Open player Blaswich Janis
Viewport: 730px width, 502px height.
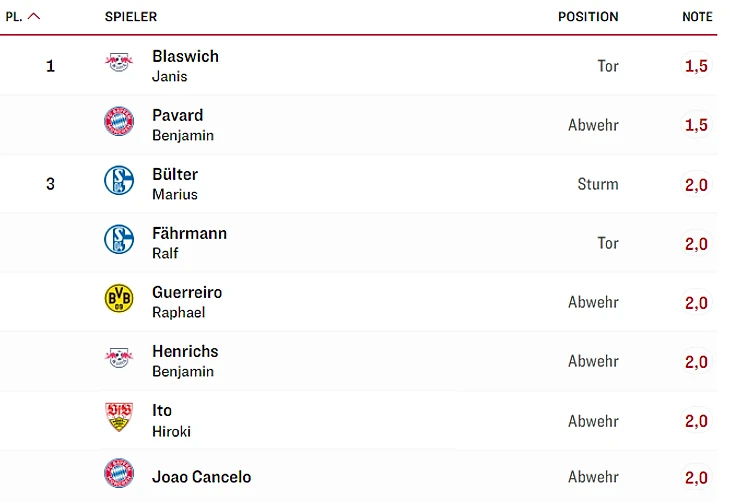[185, 65]
